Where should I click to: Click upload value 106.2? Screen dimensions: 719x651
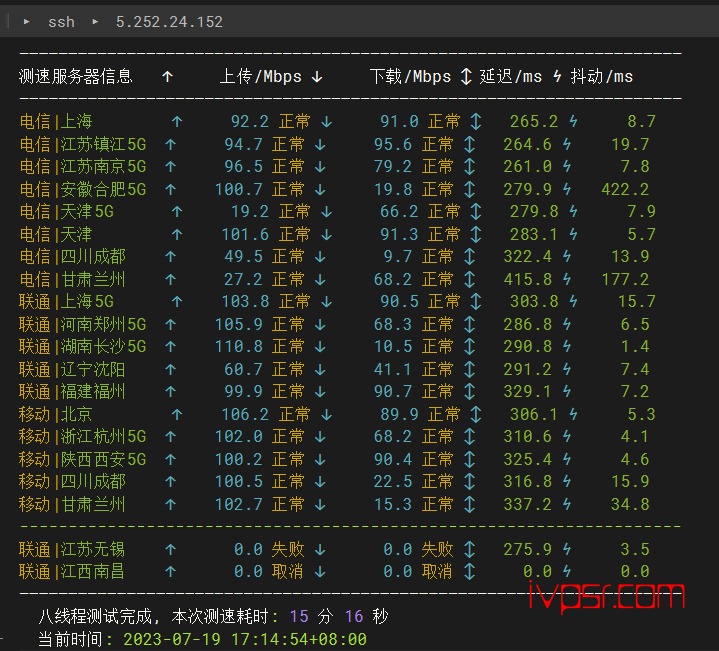tap(245, 414)
